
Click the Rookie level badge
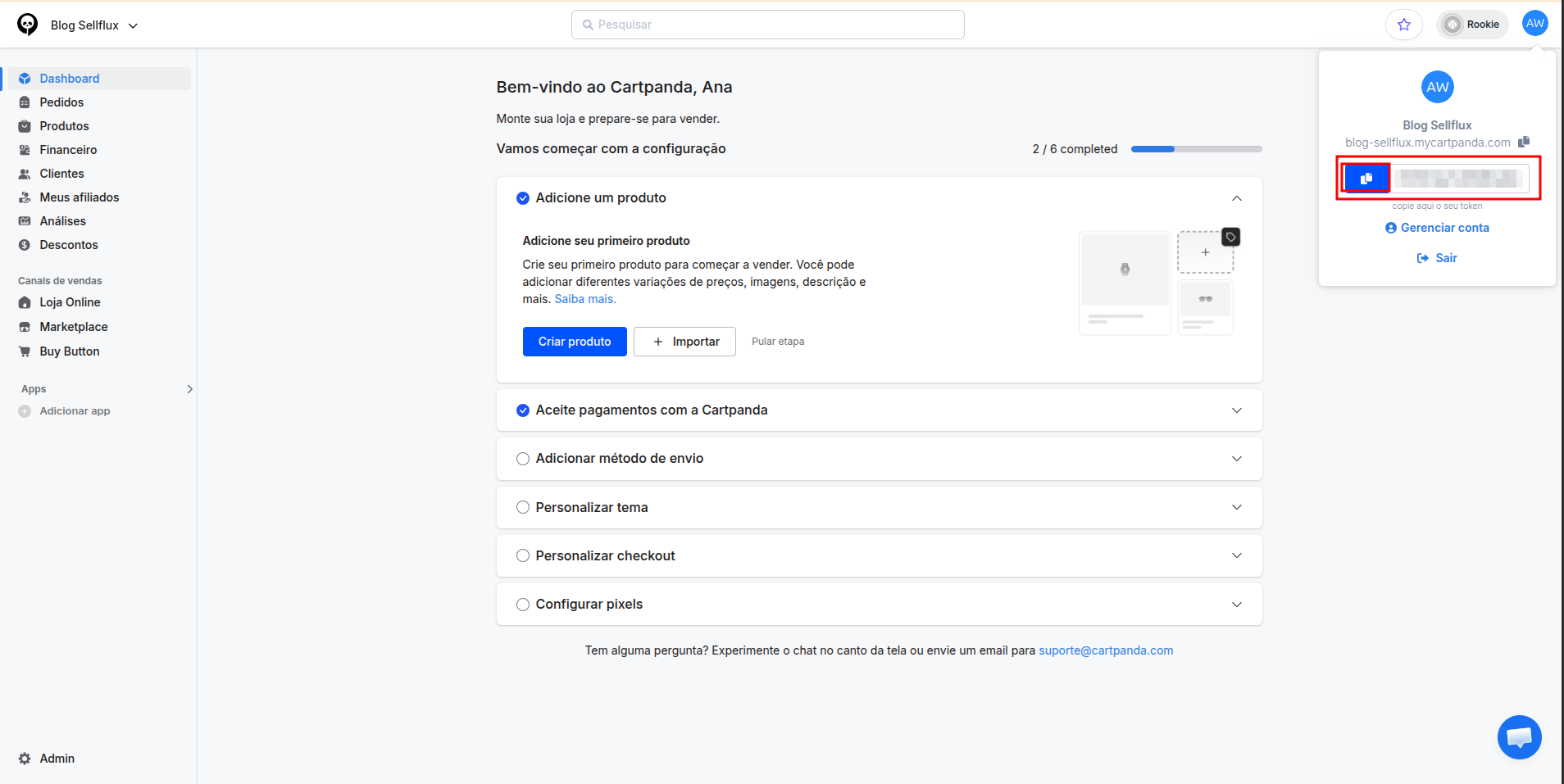pos(1473,25)
